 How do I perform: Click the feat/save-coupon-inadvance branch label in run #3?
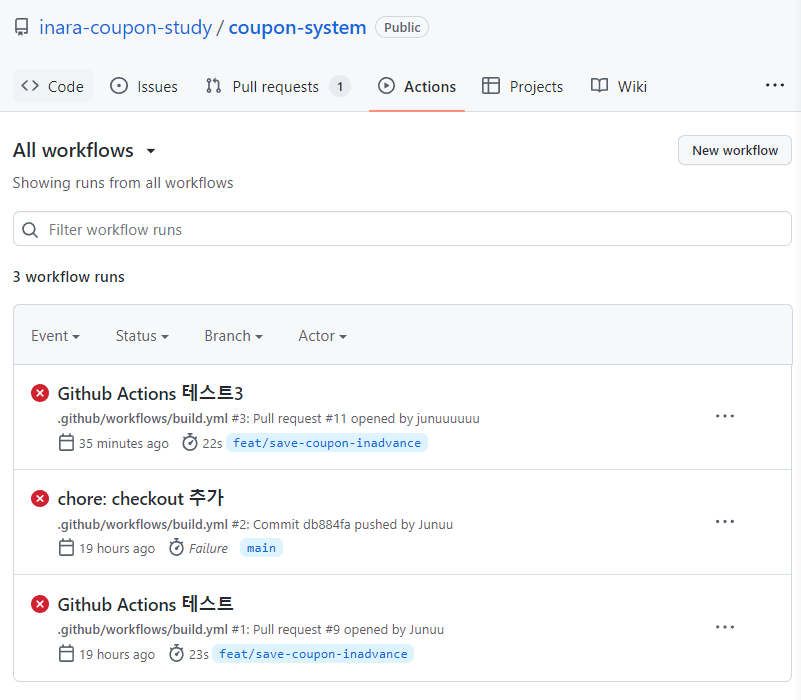pos(327,443)
